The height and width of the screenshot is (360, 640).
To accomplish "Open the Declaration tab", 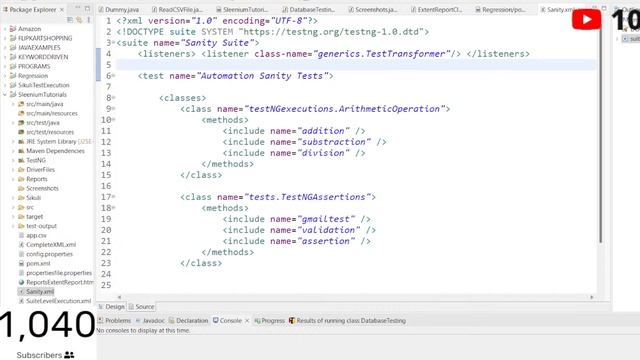I will pos(189,321).
